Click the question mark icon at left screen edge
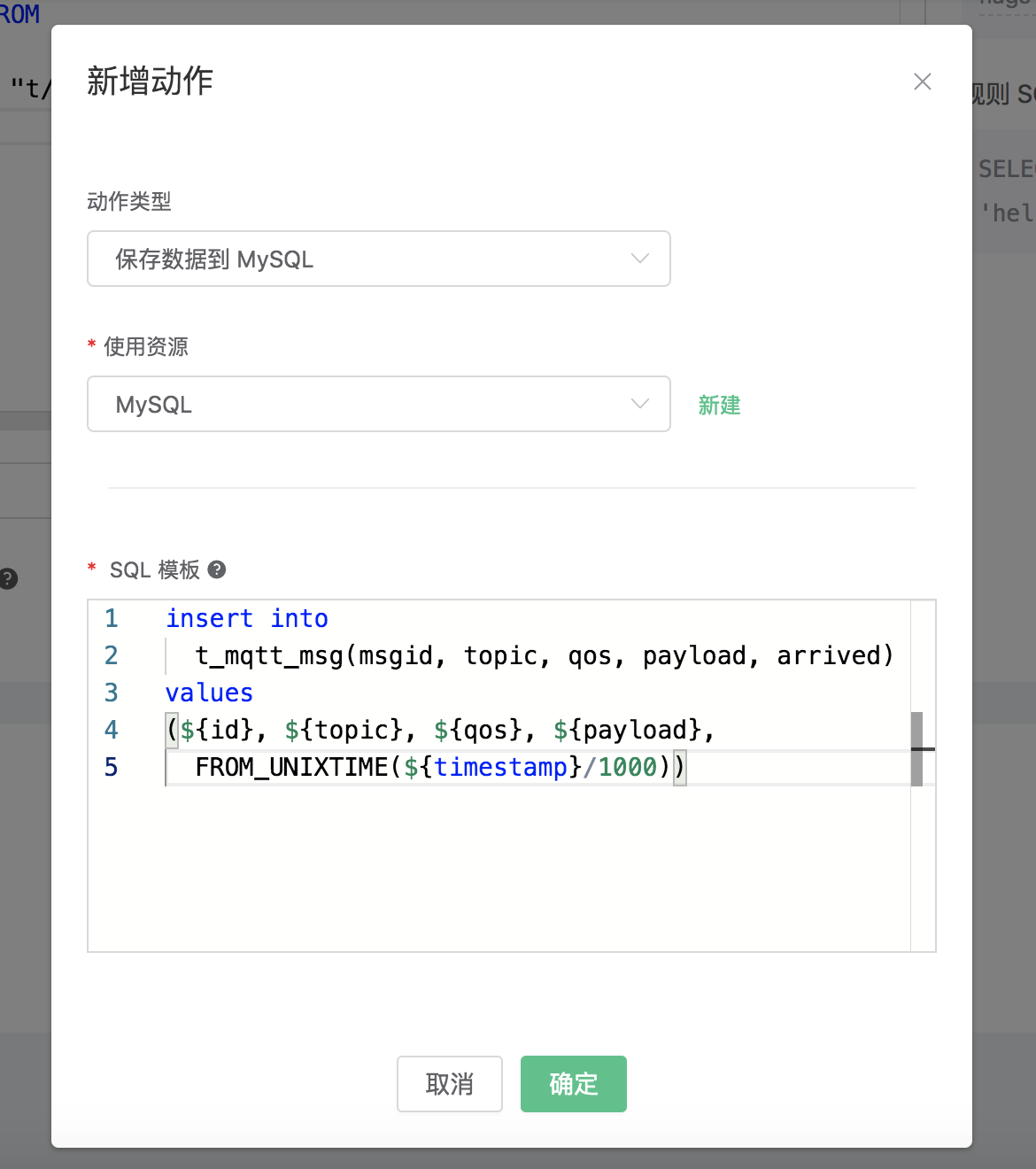 (x=7, y=579)
